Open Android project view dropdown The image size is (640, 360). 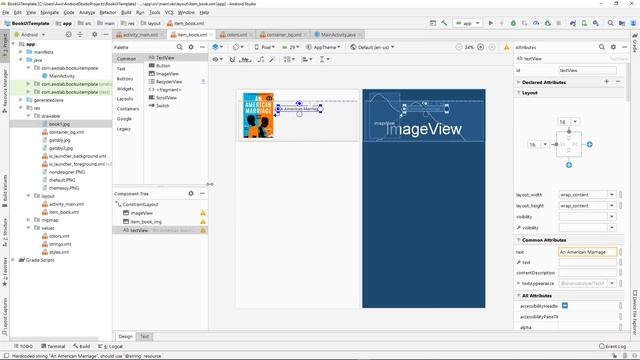[30, 35]
